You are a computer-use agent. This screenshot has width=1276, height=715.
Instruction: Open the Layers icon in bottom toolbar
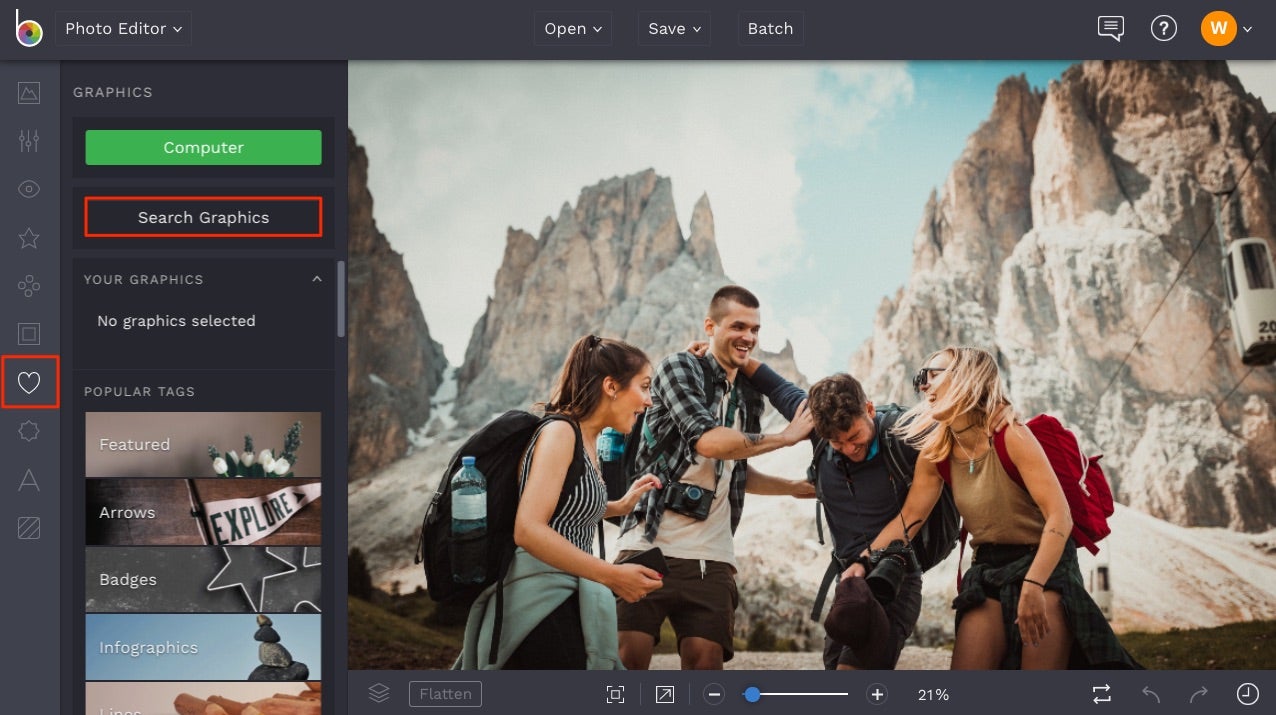tap(378, 693)
